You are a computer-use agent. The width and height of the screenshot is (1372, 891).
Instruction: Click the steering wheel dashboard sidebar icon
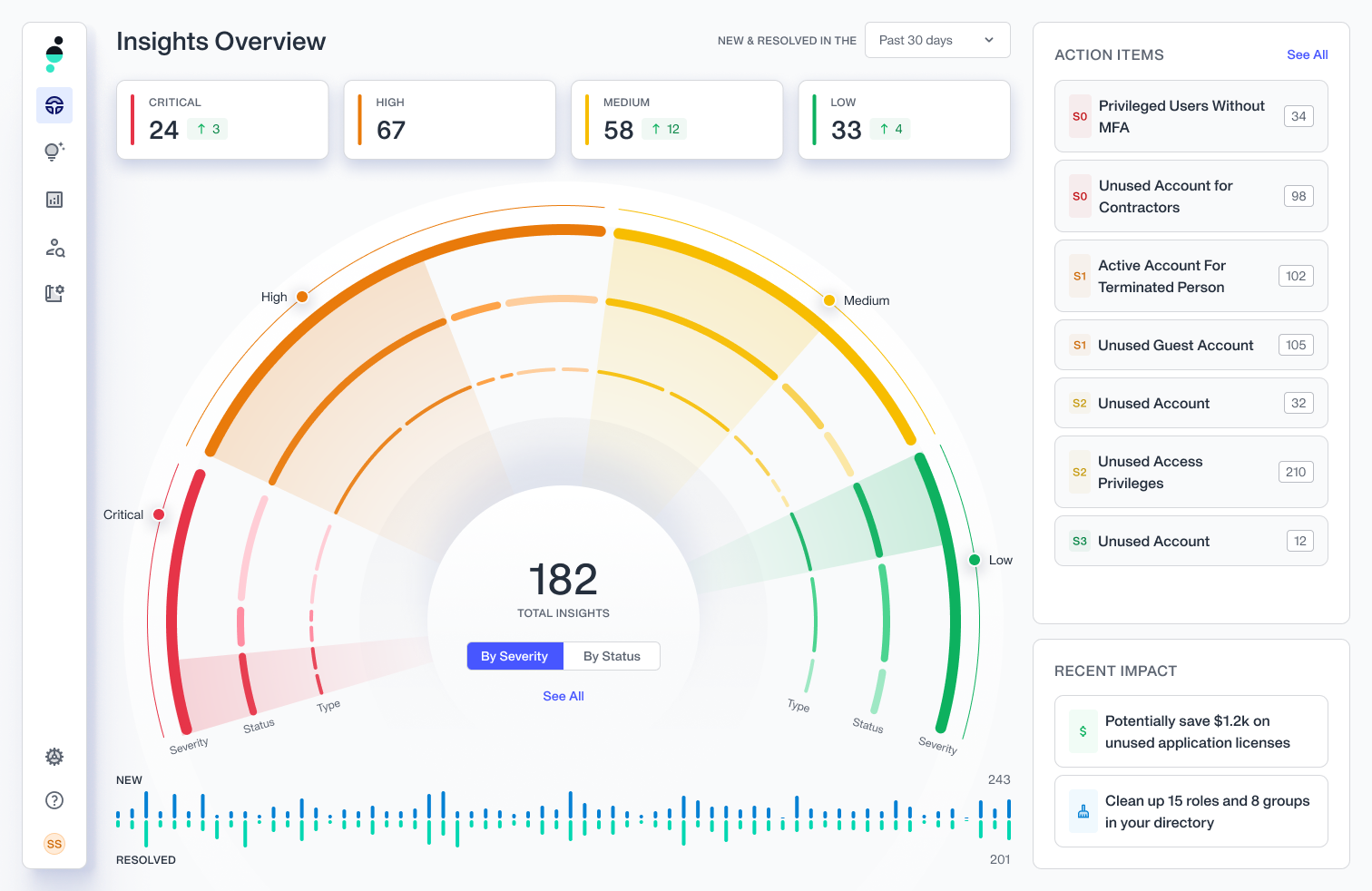click(54, 105)
